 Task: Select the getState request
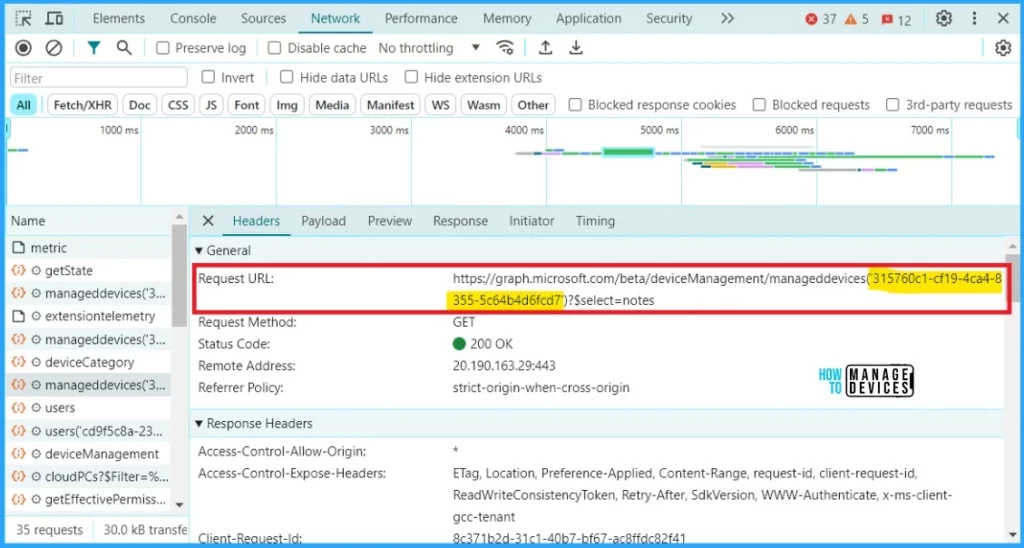pyautogui.click(x=89, y=270)
